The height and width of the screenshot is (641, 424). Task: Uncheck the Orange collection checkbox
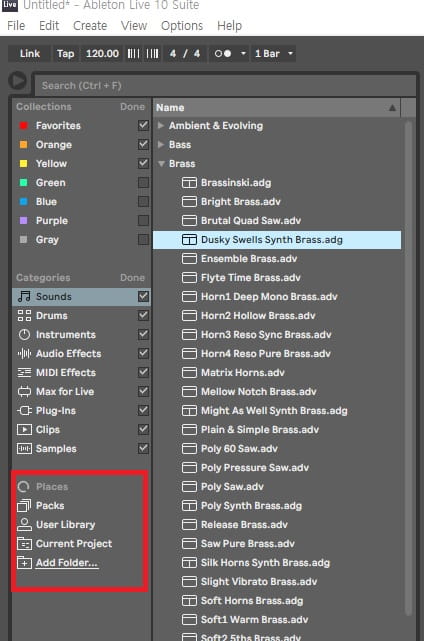pyautogui.click(x=143, y=144)
